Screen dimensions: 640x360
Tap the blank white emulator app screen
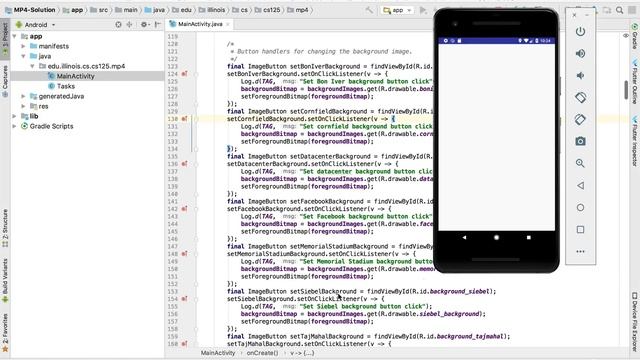tap(496, 137)
